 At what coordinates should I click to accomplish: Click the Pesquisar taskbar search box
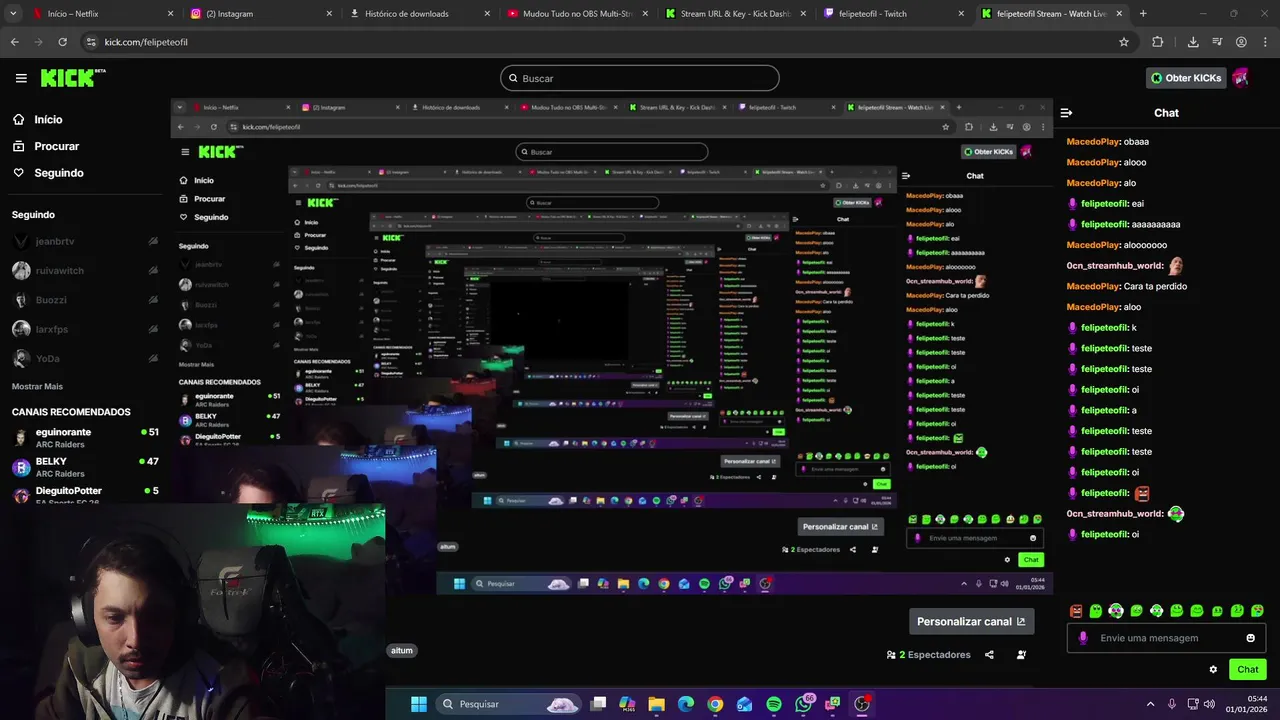[508, 704]
